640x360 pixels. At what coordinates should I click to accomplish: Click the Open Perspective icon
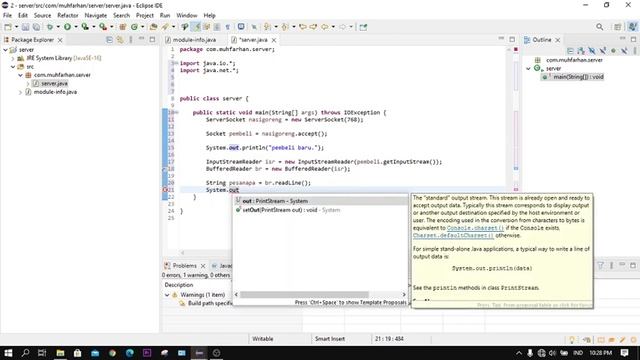tap(618, 27)
